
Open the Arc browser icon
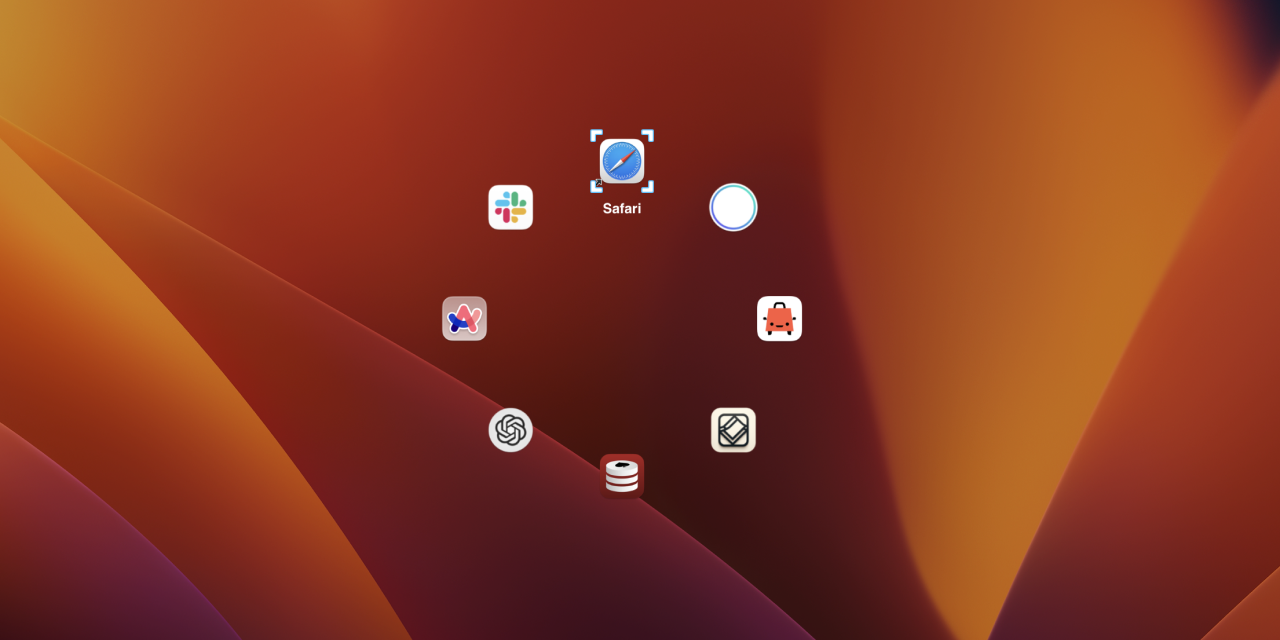point(465,318)
